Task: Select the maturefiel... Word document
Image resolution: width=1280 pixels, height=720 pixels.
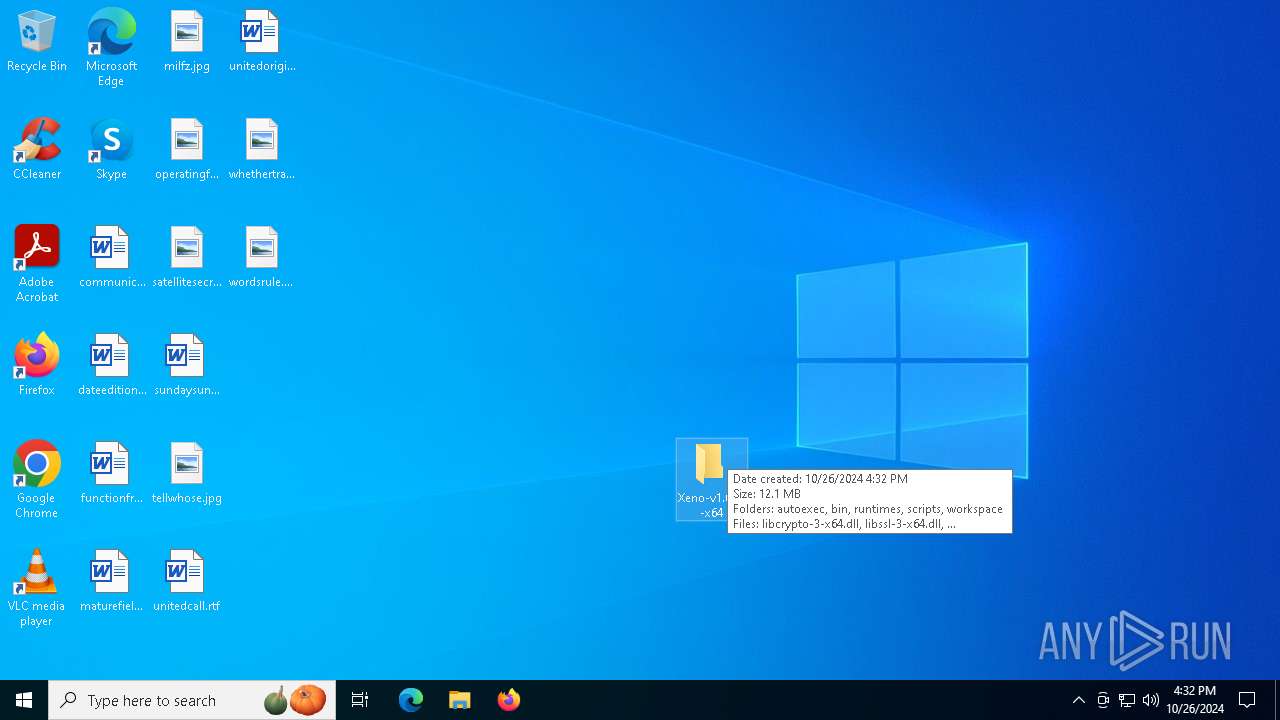Action: 111,582
